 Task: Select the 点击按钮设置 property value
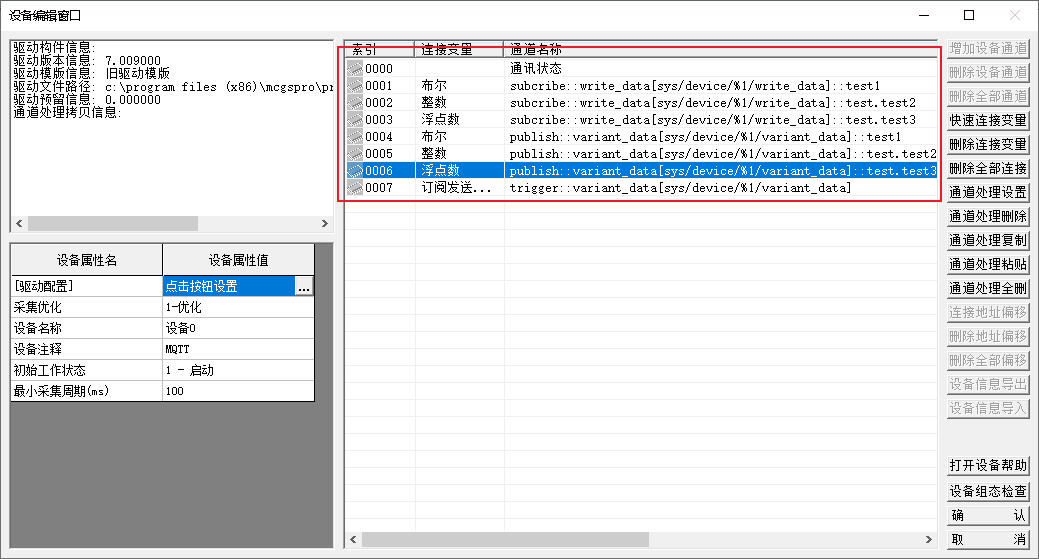pos(229,287)
